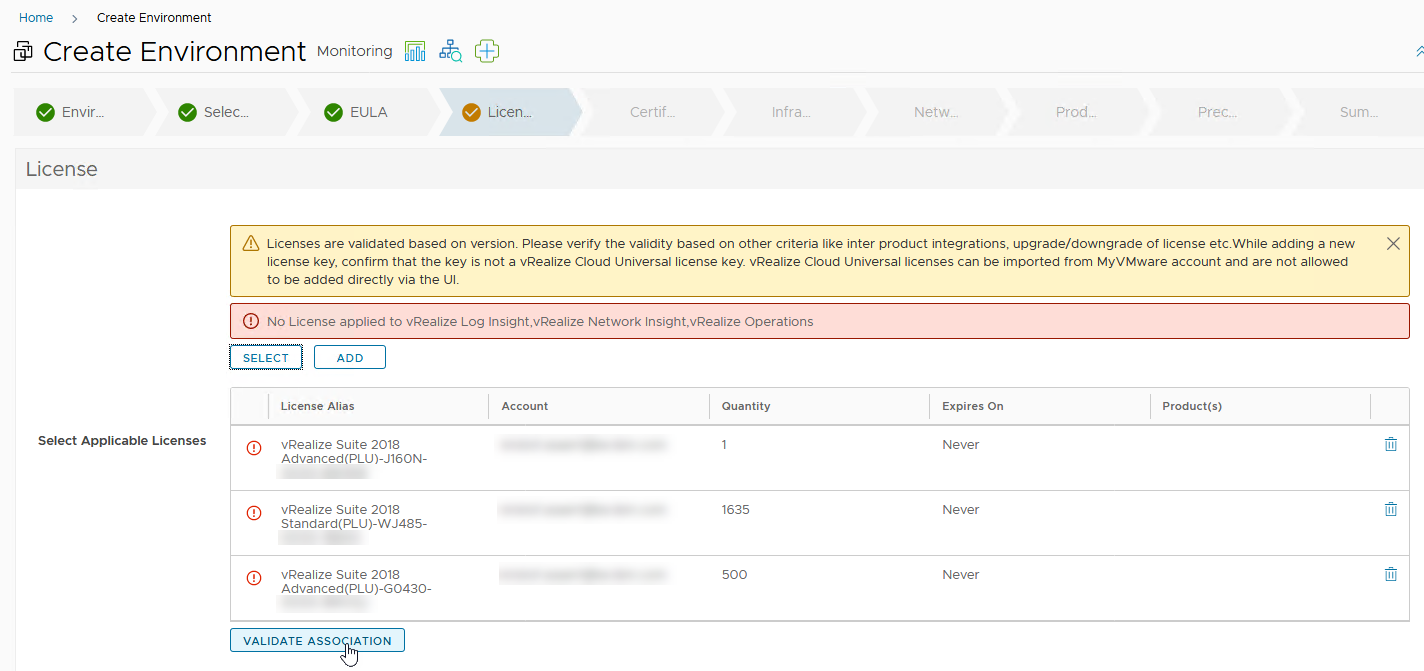Image resolution: width=1424 pixels, height=671 pixels.
Task: Click the VALIDATE ASSOCIATION button
Action: 317,641
